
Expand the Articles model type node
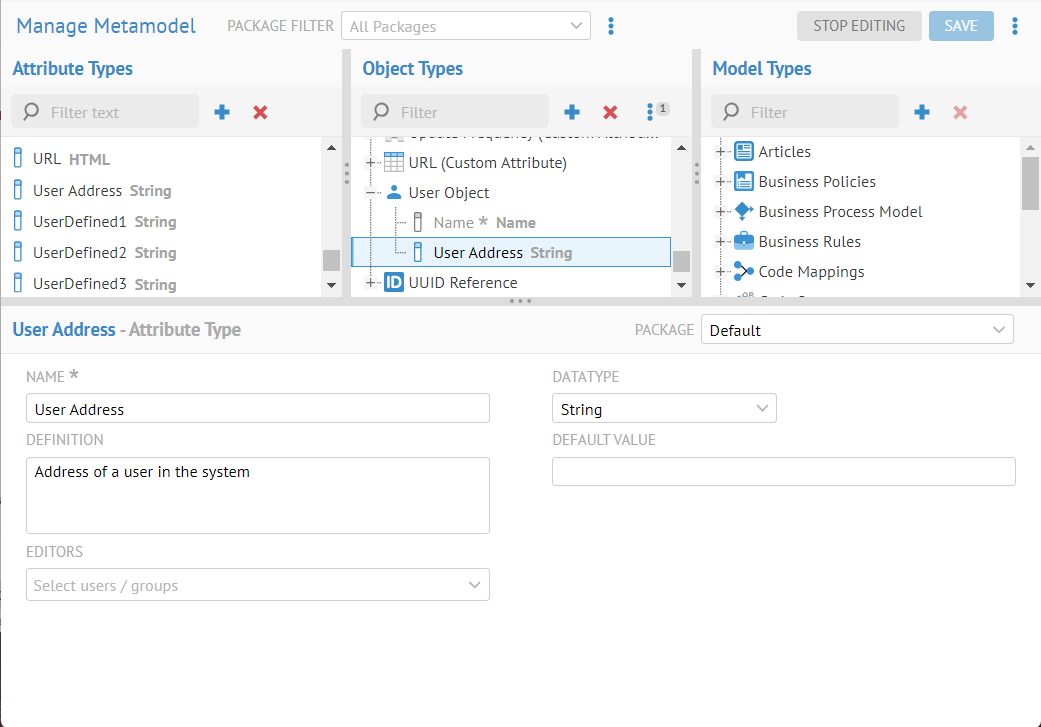click(x=720, y=152)
